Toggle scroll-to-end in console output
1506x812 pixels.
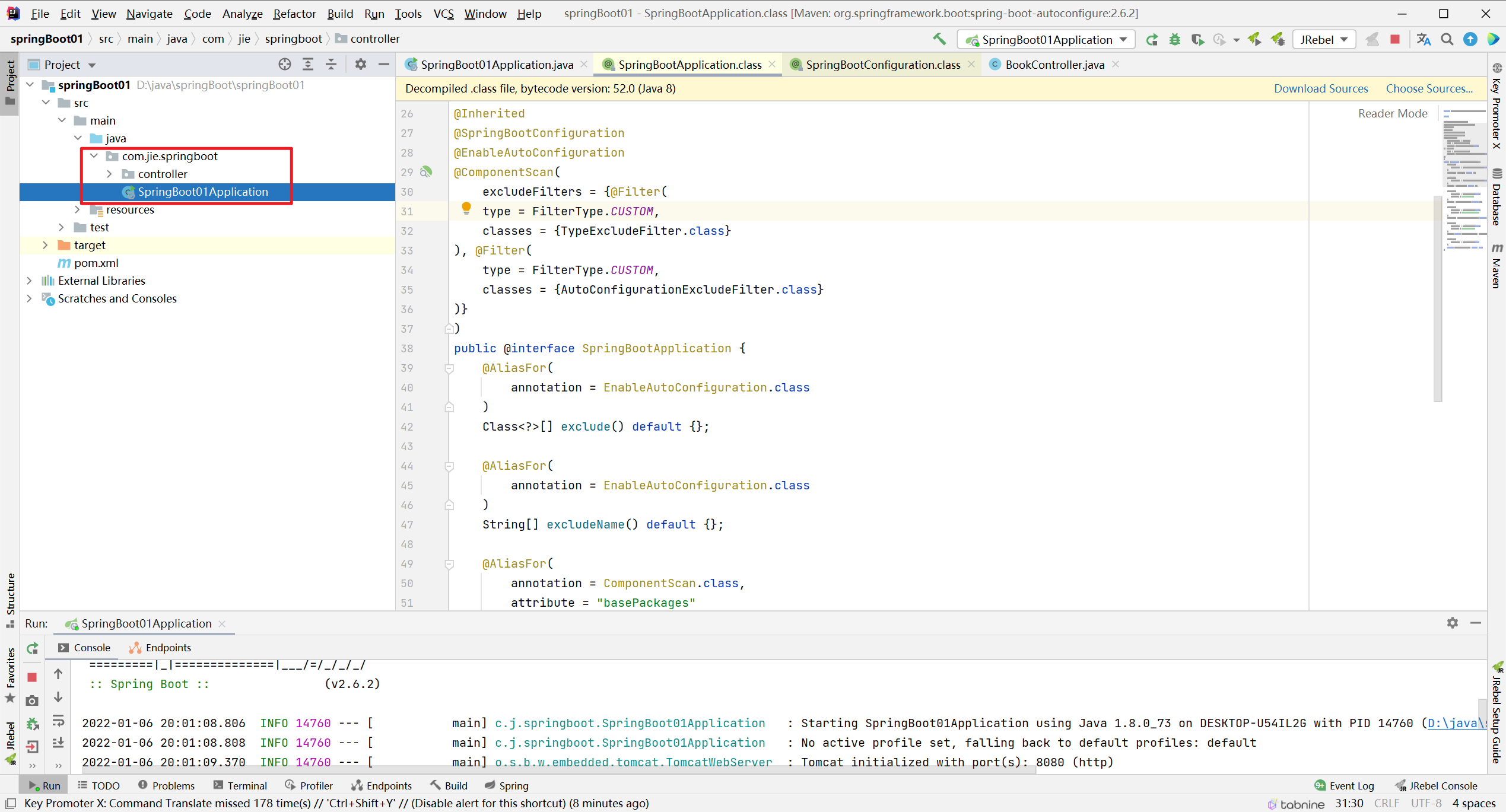[x=59, y=742]
